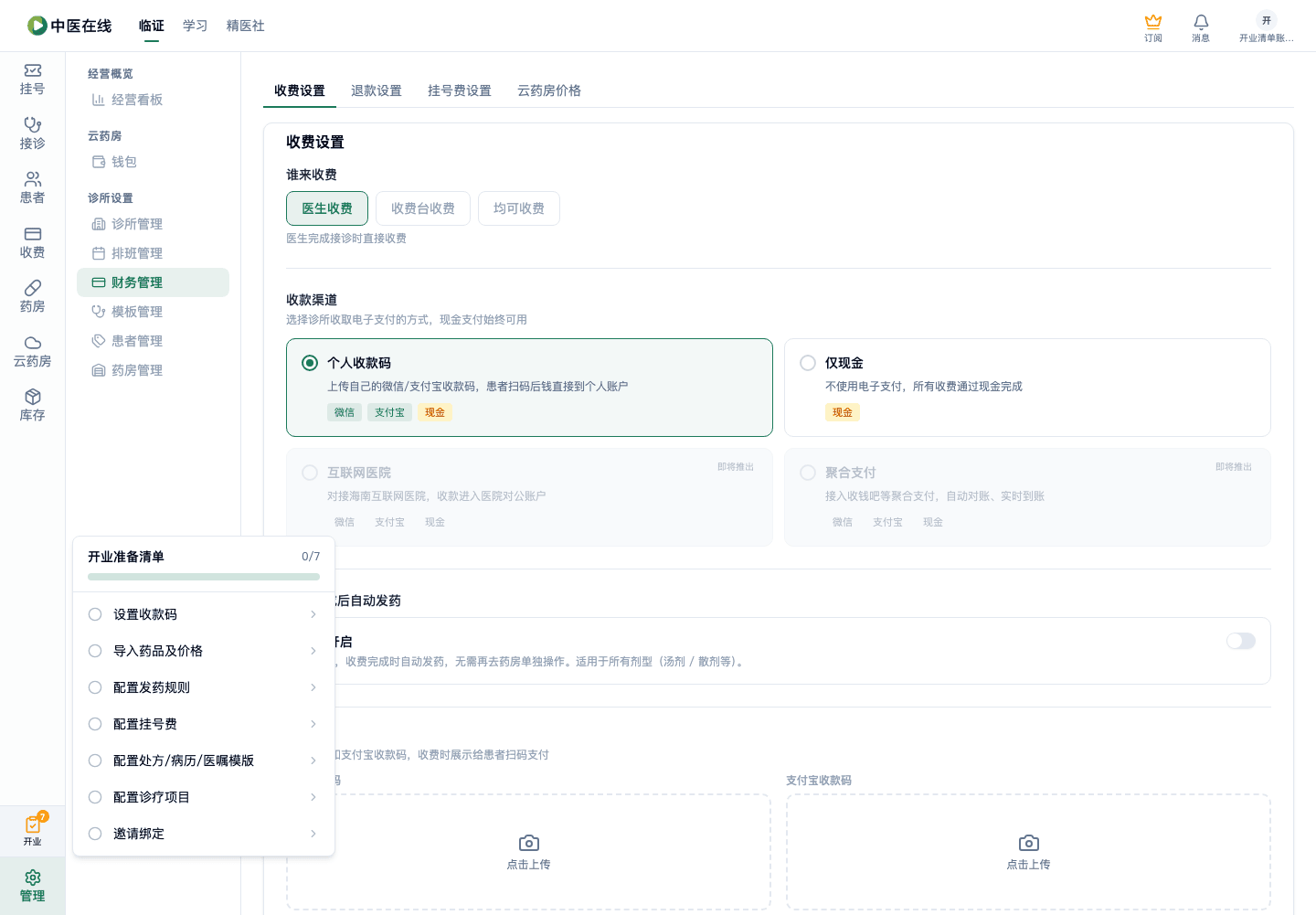Toggle the auto-dispense switch

point(1241,641)
